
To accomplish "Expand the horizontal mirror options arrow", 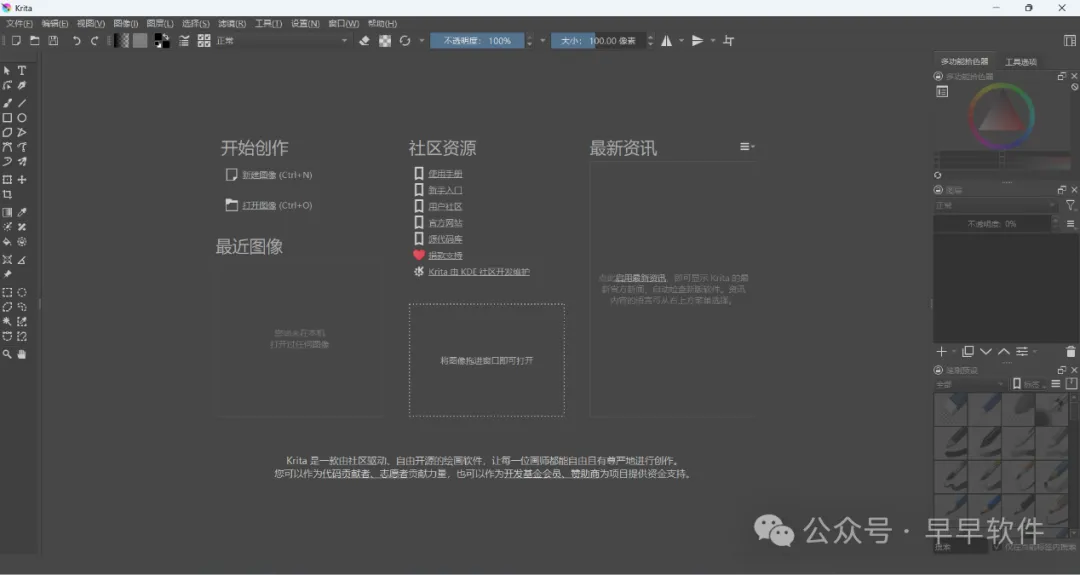I will tap(681, 41).
